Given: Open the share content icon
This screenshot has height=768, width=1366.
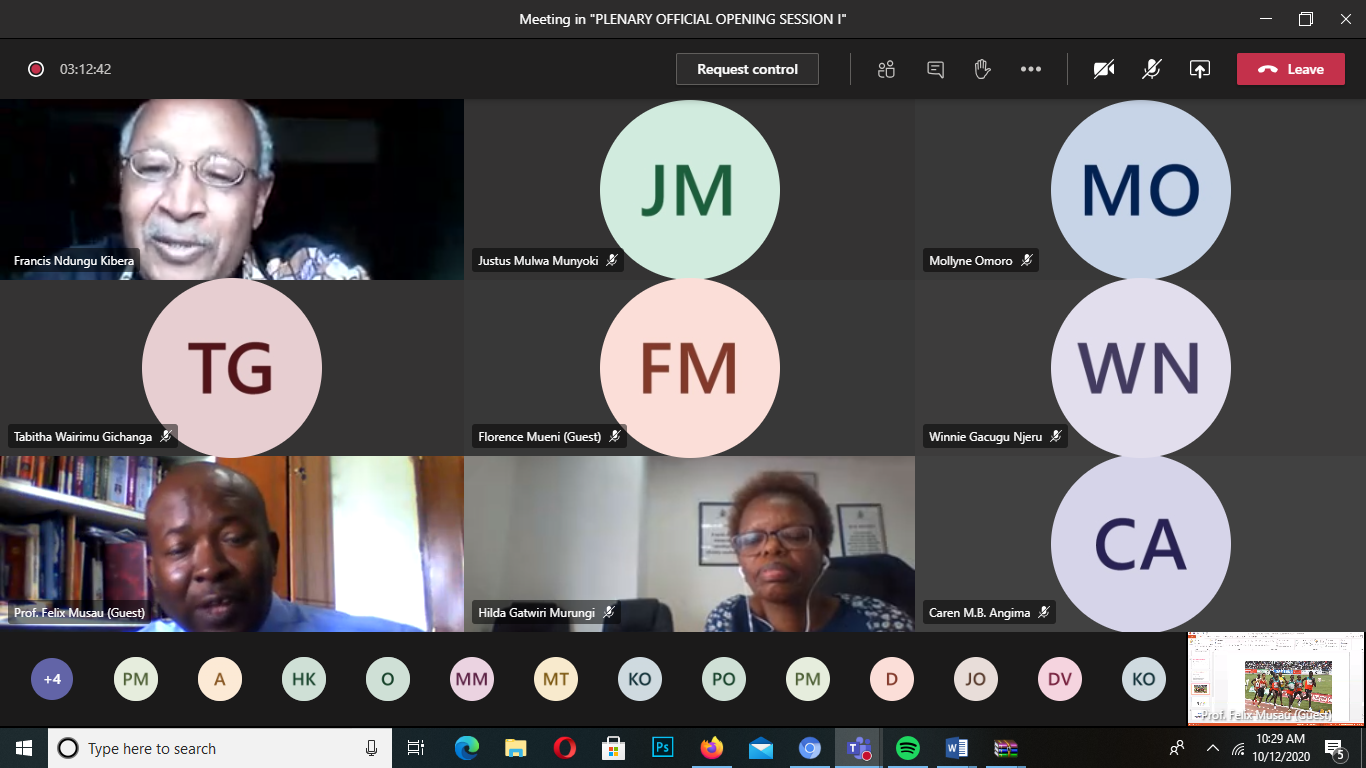Looking at the screenshot, I should point(1199,69).
